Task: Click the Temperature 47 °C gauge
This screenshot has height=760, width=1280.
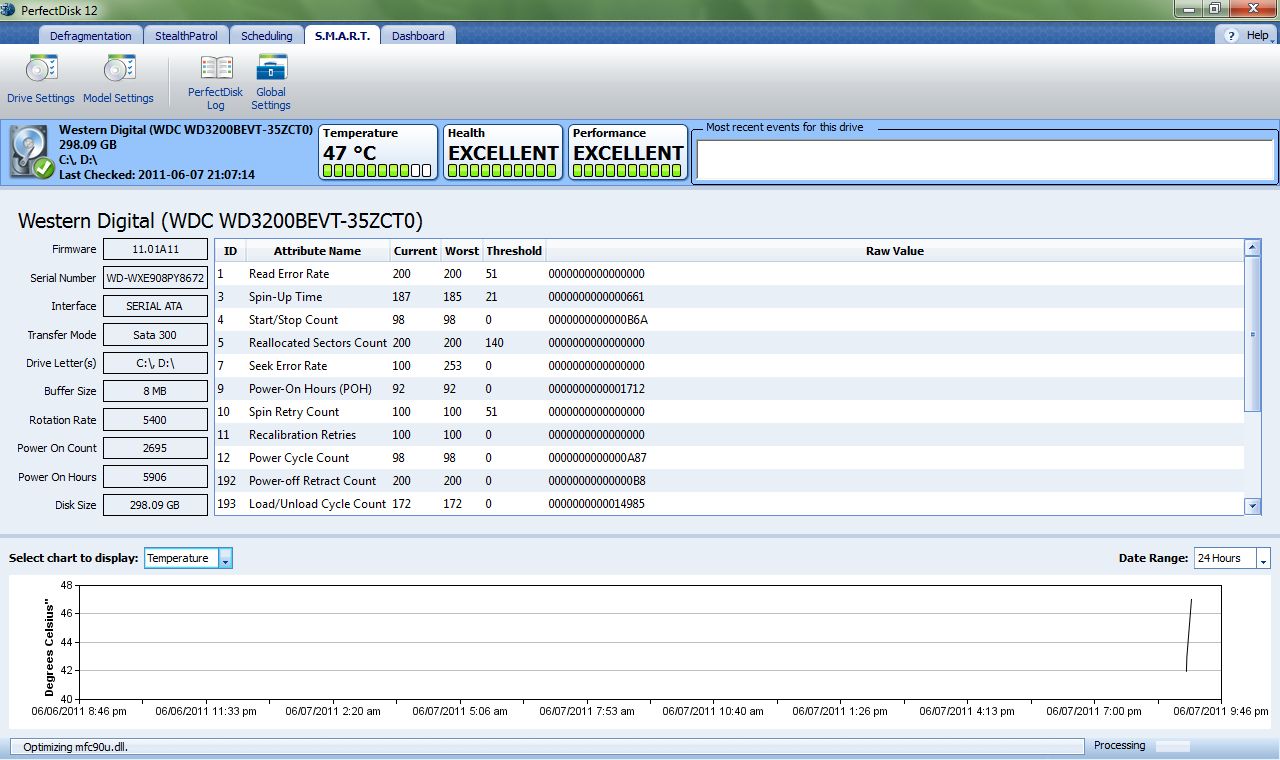Action: click(378, 153)
